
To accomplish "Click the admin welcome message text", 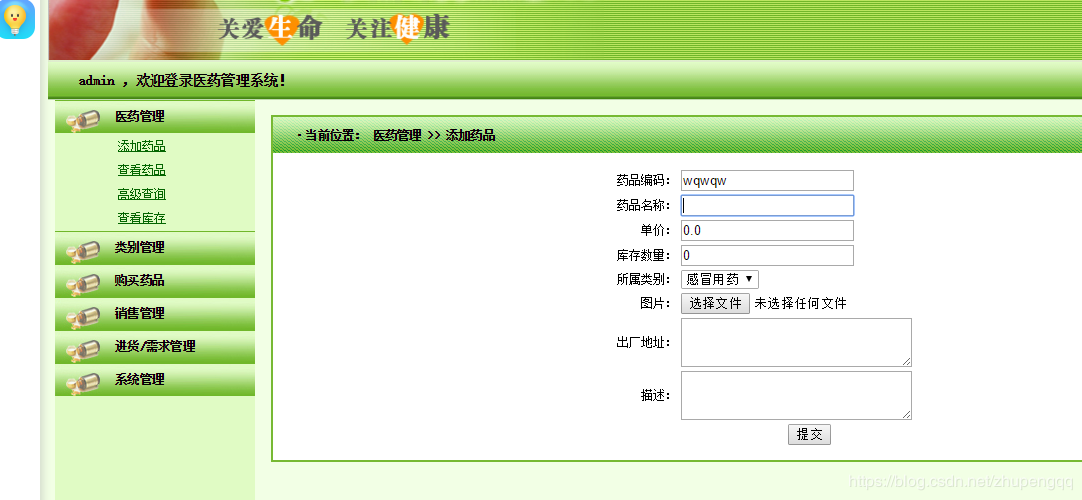I will click(x=182, y=81).
